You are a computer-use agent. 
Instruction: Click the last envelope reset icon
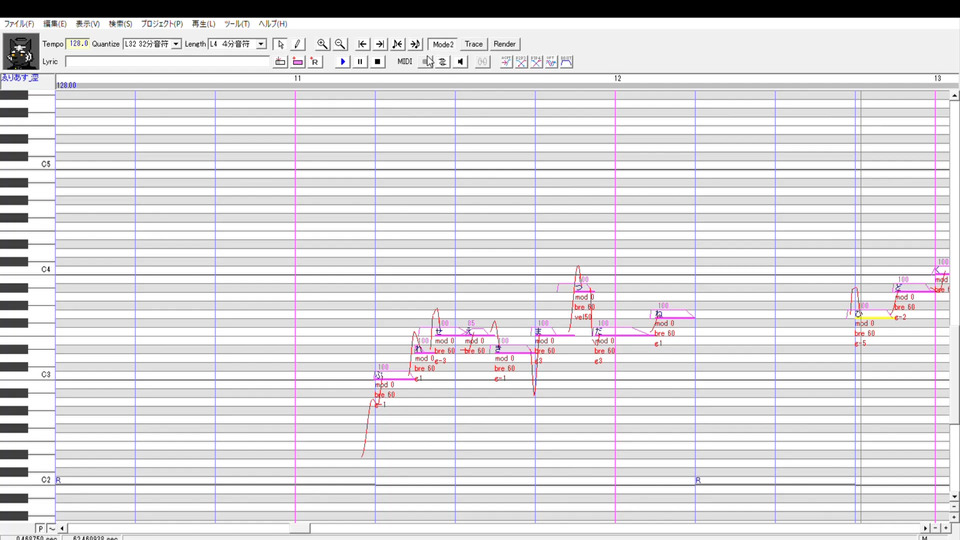click(566, 62)
